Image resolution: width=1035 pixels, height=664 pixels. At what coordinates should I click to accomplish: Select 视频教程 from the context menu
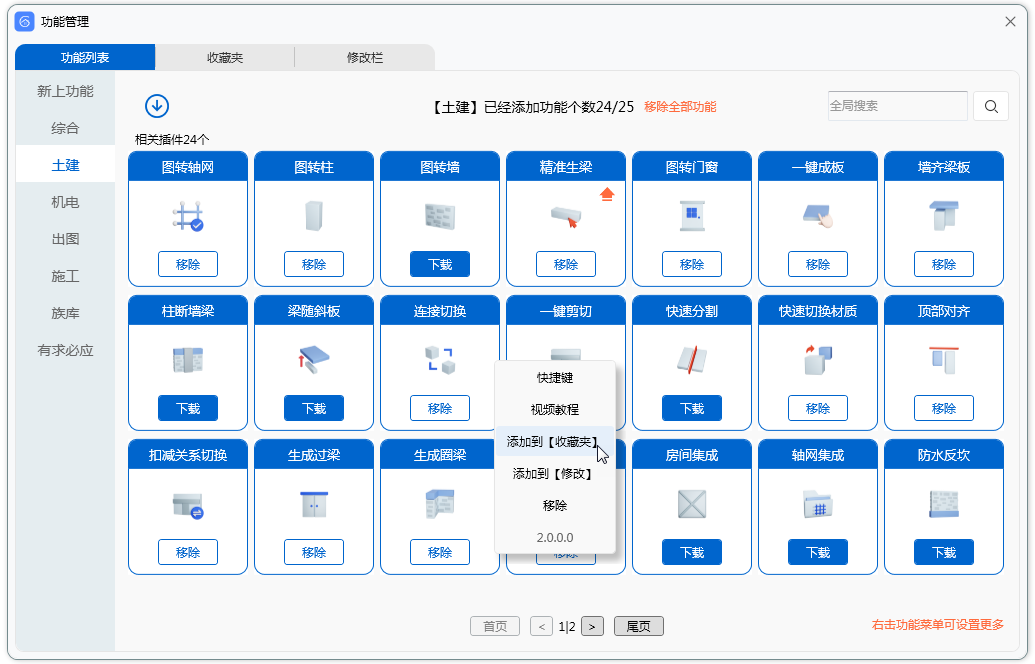pos(554,410)
